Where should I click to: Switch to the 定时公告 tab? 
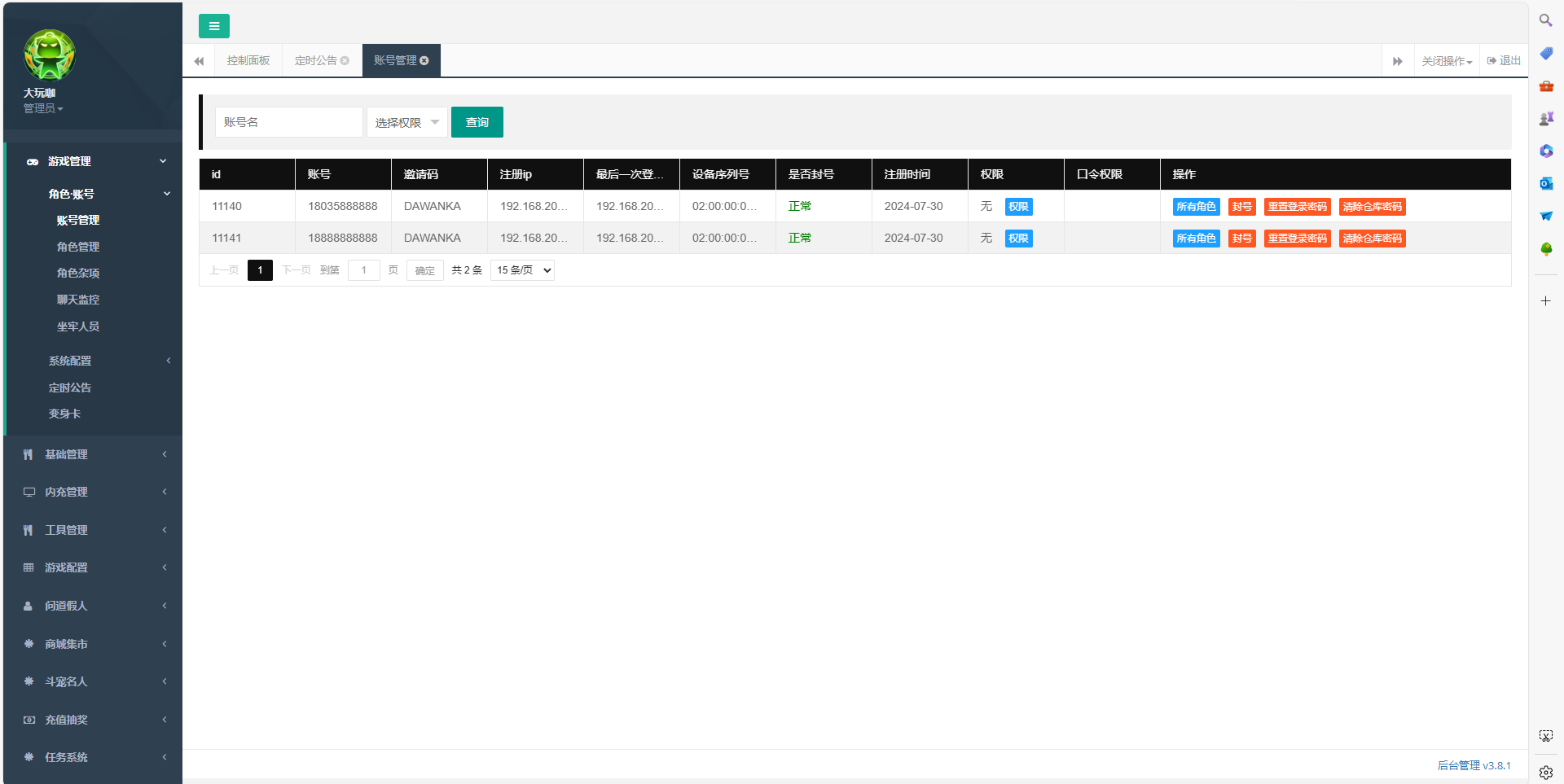[x=315, y=60]
